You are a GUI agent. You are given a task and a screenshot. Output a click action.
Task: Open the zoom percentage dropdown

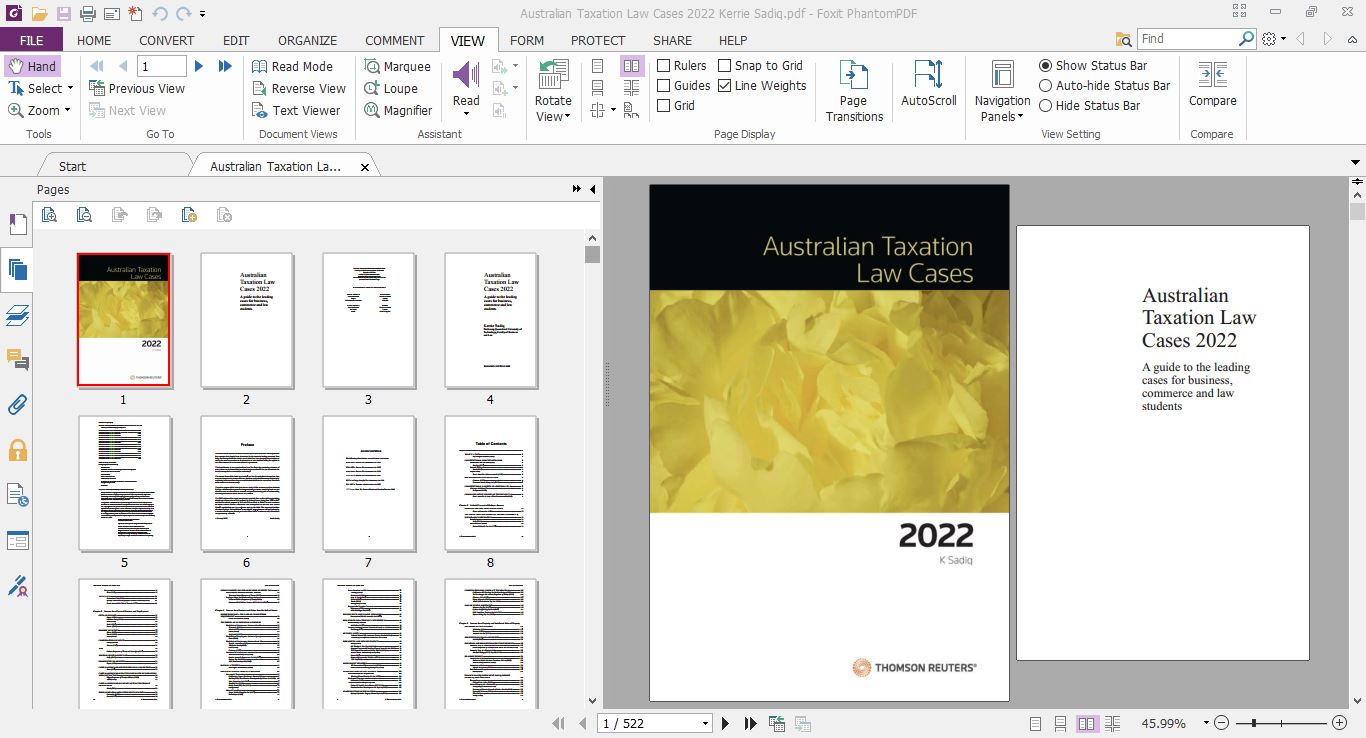1206,723
